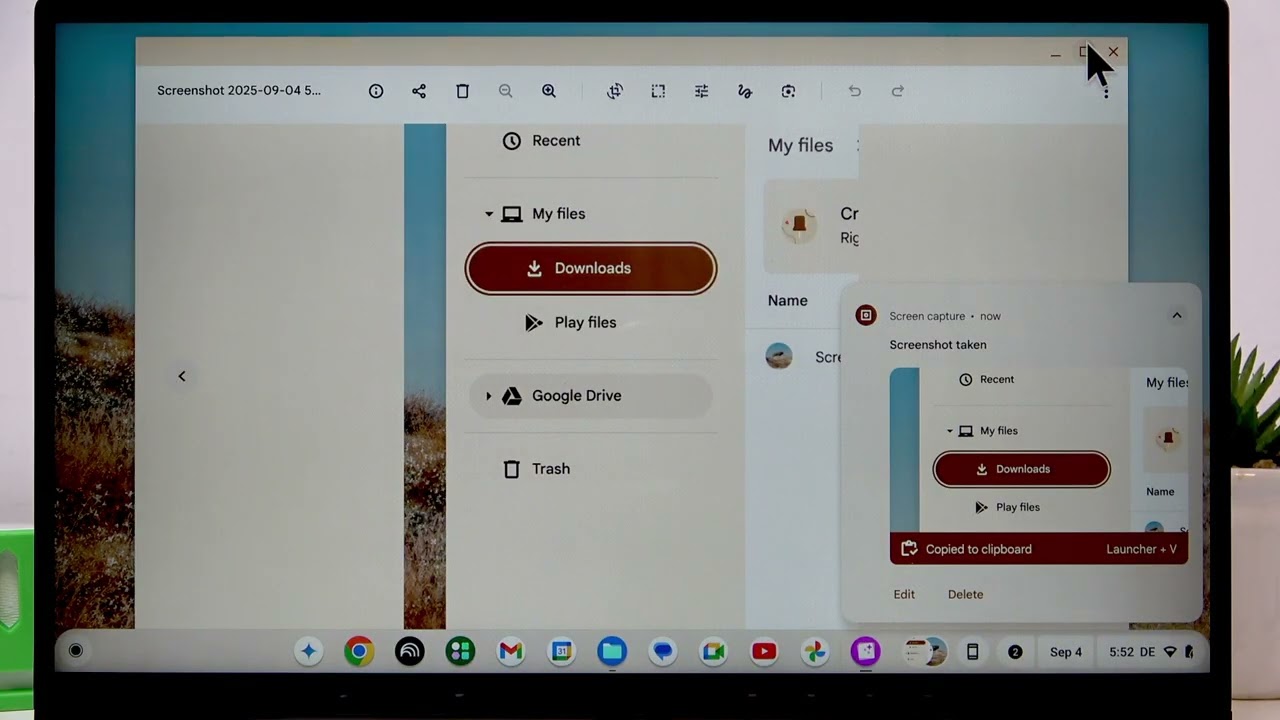Open Google Photos from the shelf
Screen dimensions: 1280x720
[815, 652]
